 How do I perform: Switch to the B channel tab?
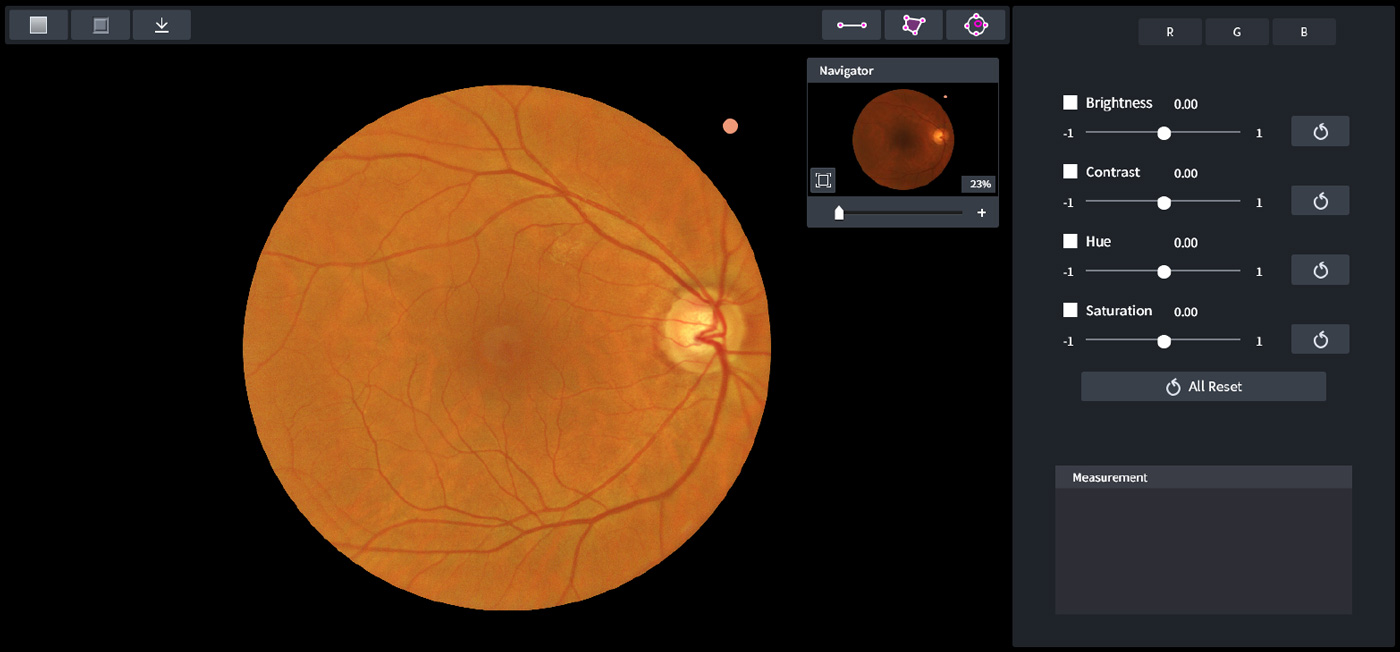click(1304, 32)
